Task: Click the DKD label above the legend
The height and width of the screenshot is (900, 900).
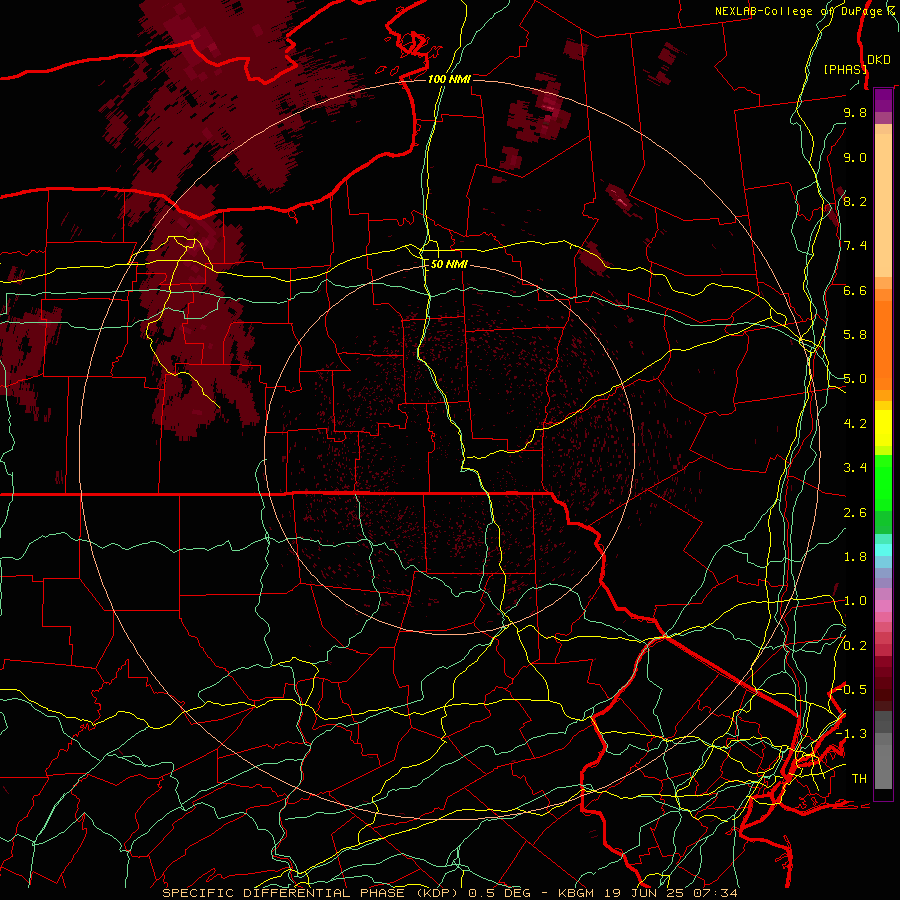Action: [x=879, y=60]
